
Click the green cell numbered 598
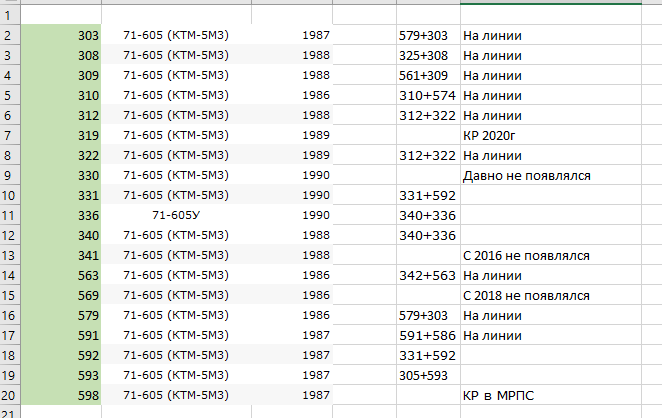click(x=60, y=395)
